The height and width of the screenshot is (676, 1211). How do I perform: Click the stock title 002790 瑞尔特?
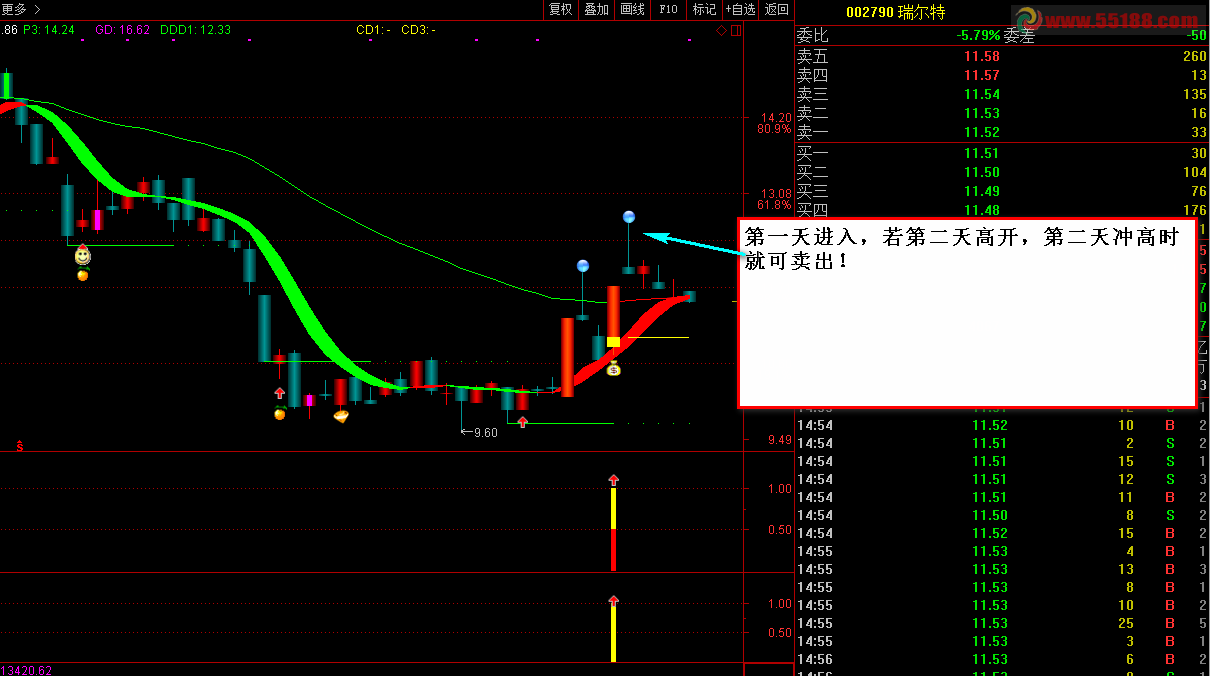tap(895, 12)
